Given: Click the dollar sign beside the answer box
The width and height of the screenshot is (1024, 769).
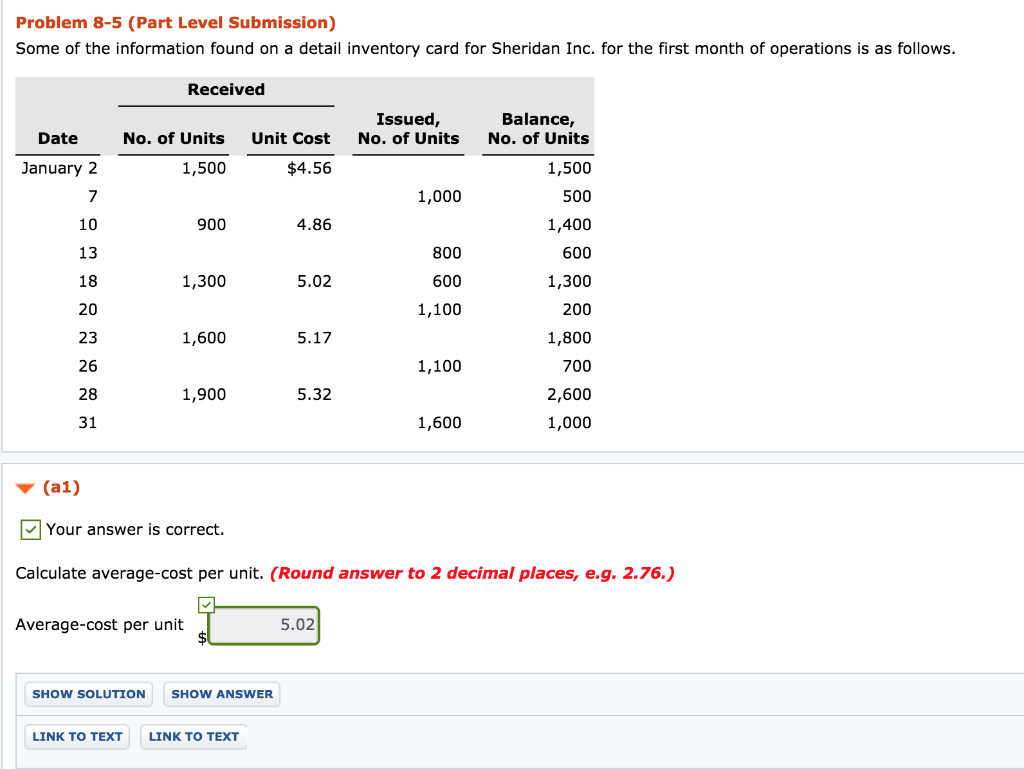Looking at the screenshot, I should pyautogui.click(x=203, y=636).
